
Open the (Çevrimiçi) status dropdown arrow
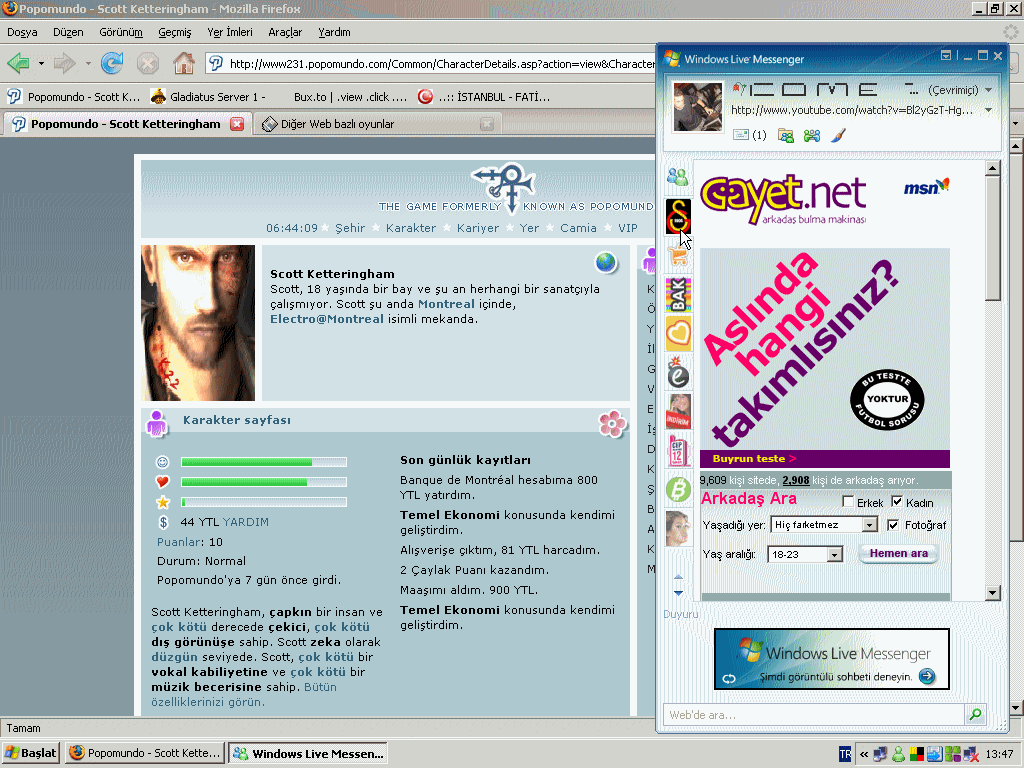pos(988,89)
